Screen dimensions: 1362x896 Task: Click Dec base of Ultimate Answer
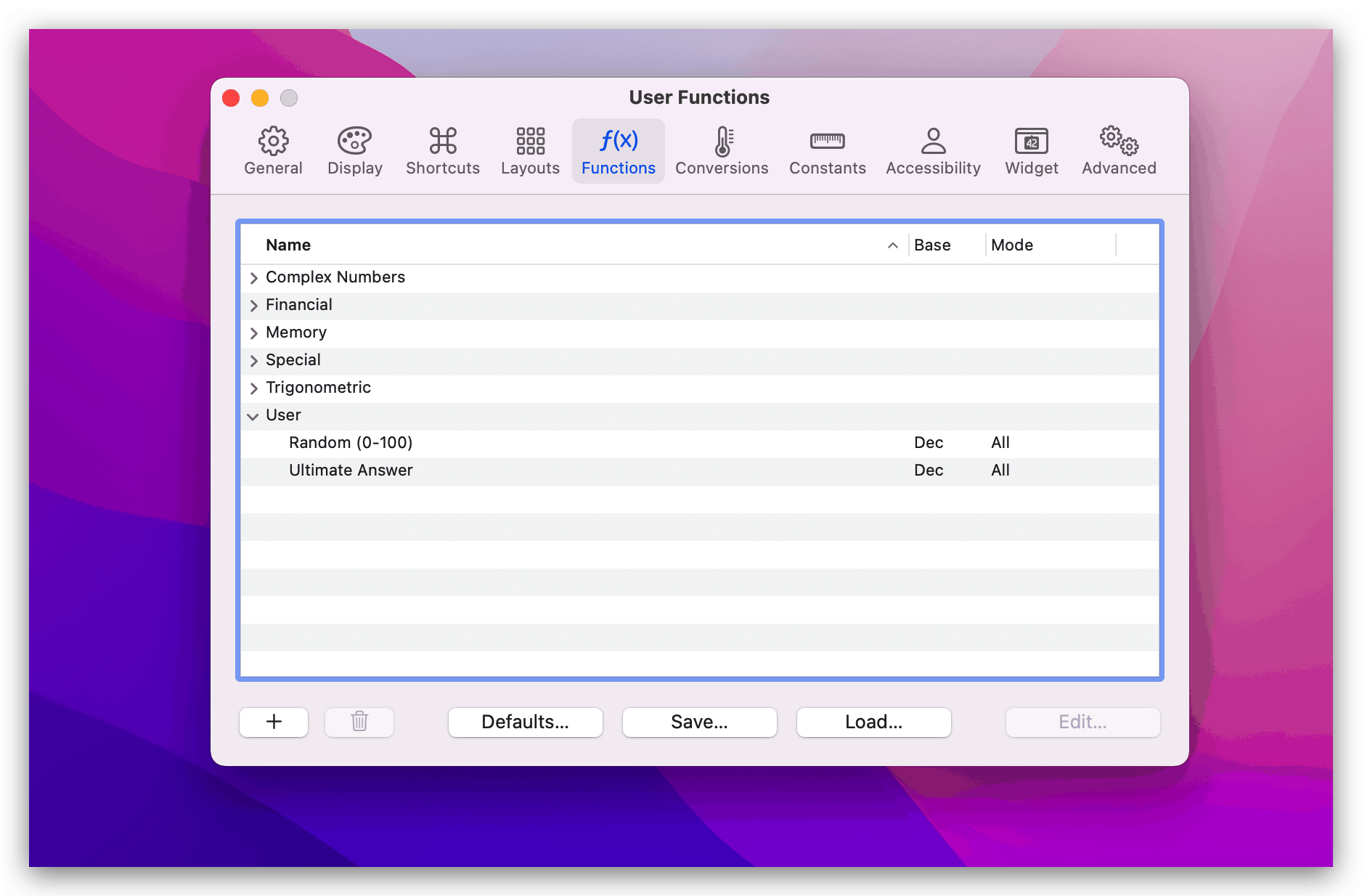pos(929,471)
